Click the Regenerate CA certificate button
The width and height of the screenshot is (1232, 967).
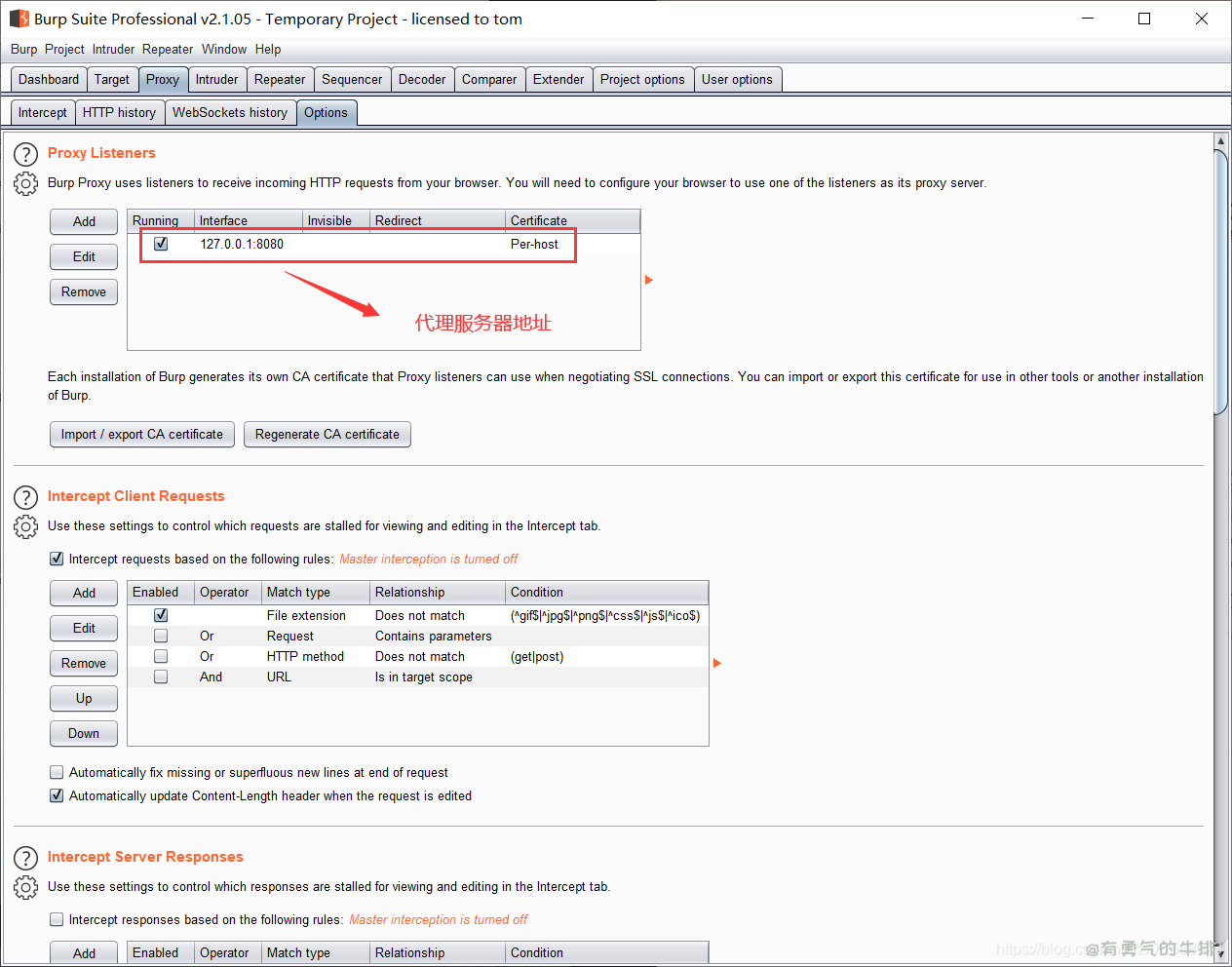[327, 435]
